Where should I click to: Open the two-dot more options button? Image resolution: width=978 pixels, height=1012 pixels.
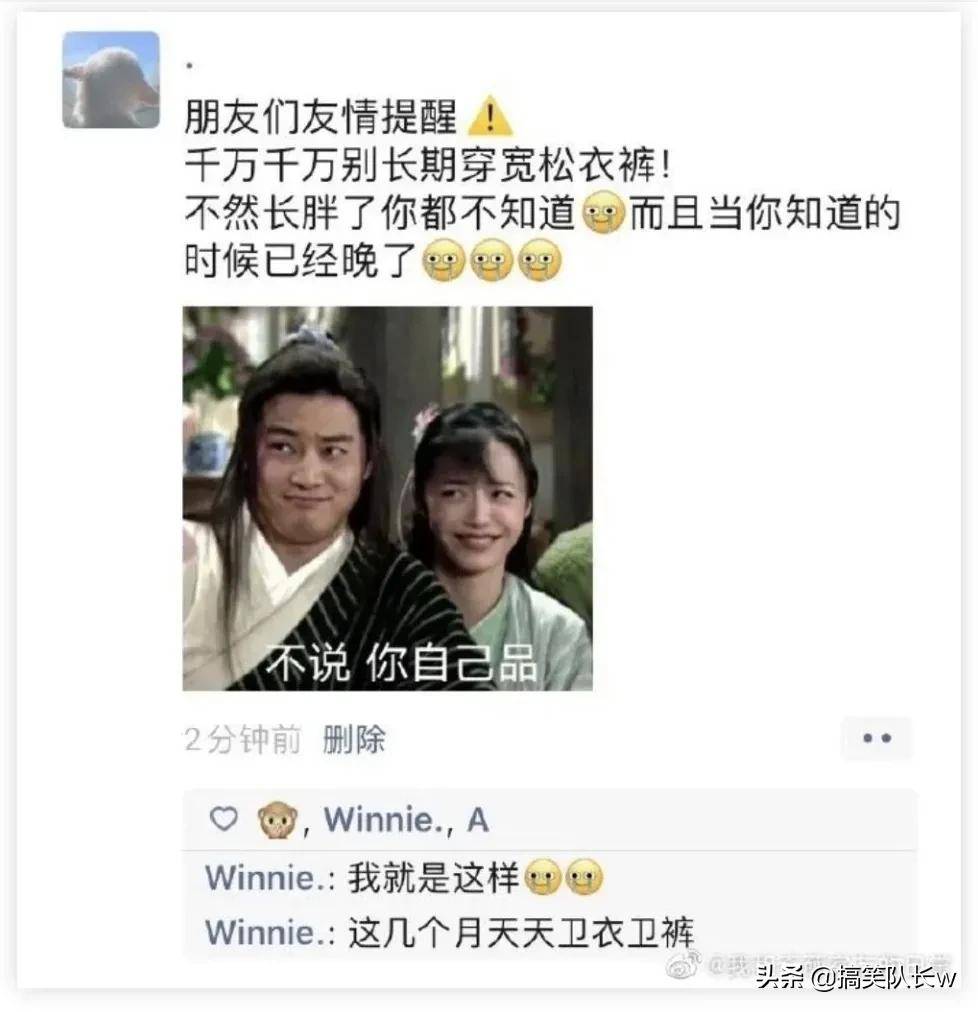click(877, 738)
